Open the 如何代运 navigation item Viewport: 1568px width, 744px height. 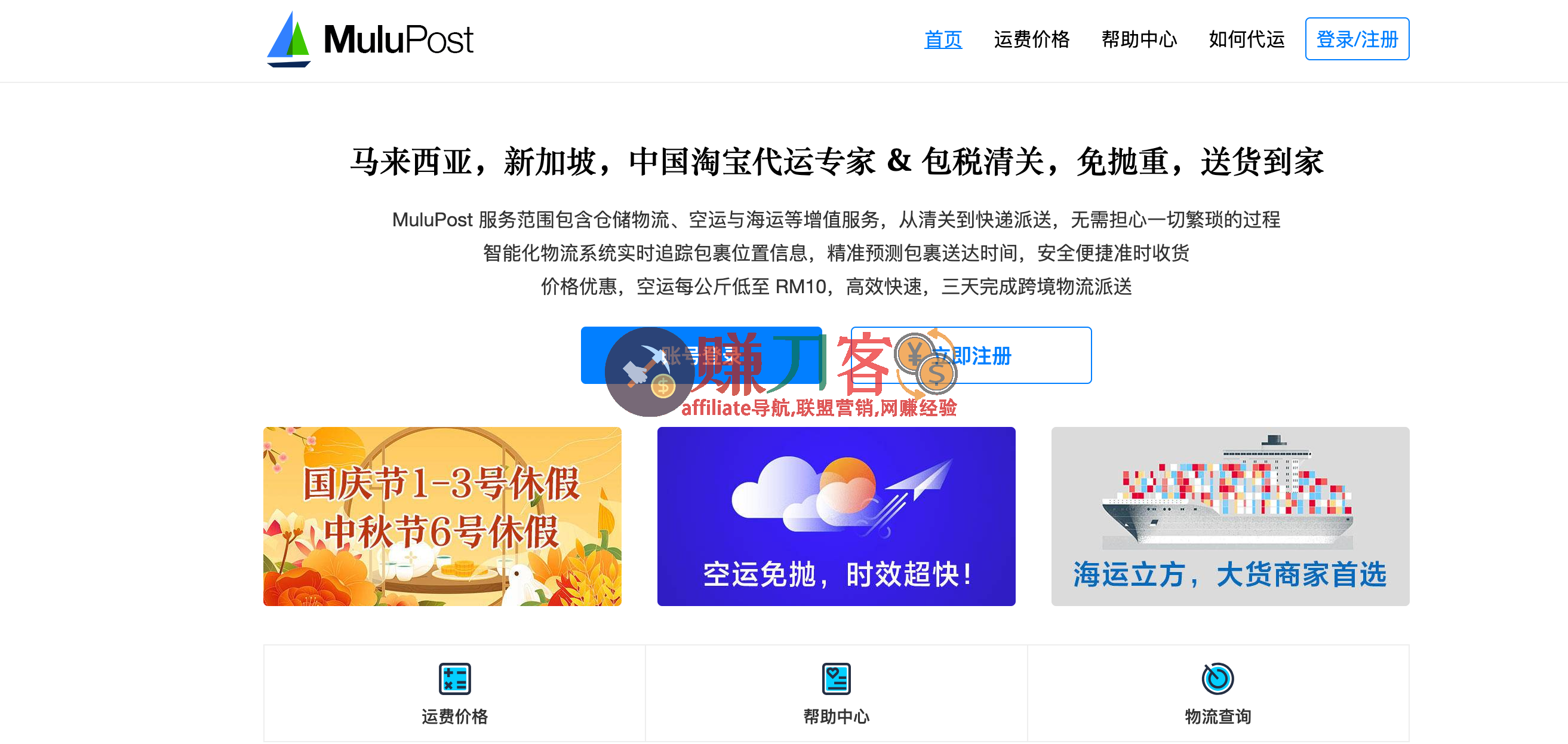1246,39
